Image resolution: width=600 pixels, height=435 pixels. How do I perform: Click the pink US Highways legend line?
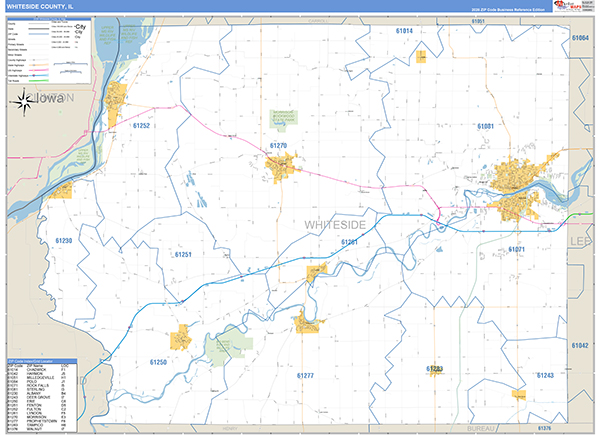pyautogui.click(x=38, y=70)
